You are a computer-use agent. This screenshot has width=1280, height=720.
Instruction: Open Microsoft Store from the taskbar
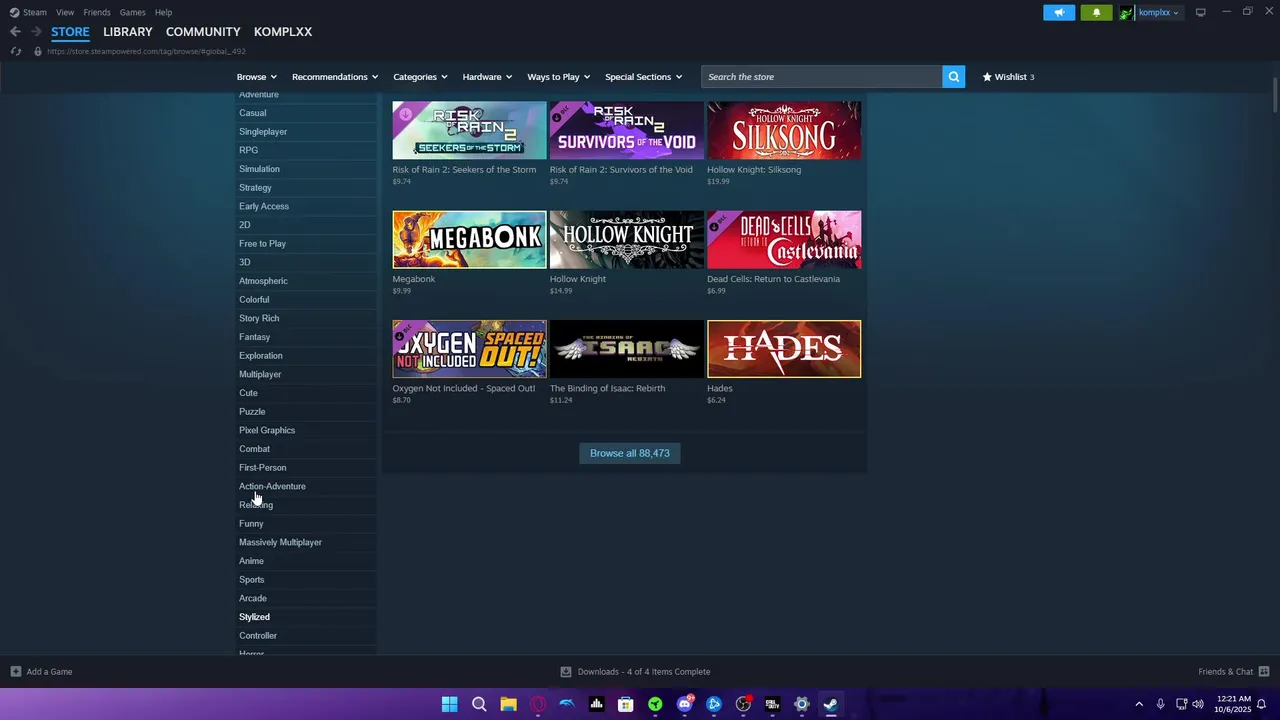pyautogui.click(x=626, y=704)
